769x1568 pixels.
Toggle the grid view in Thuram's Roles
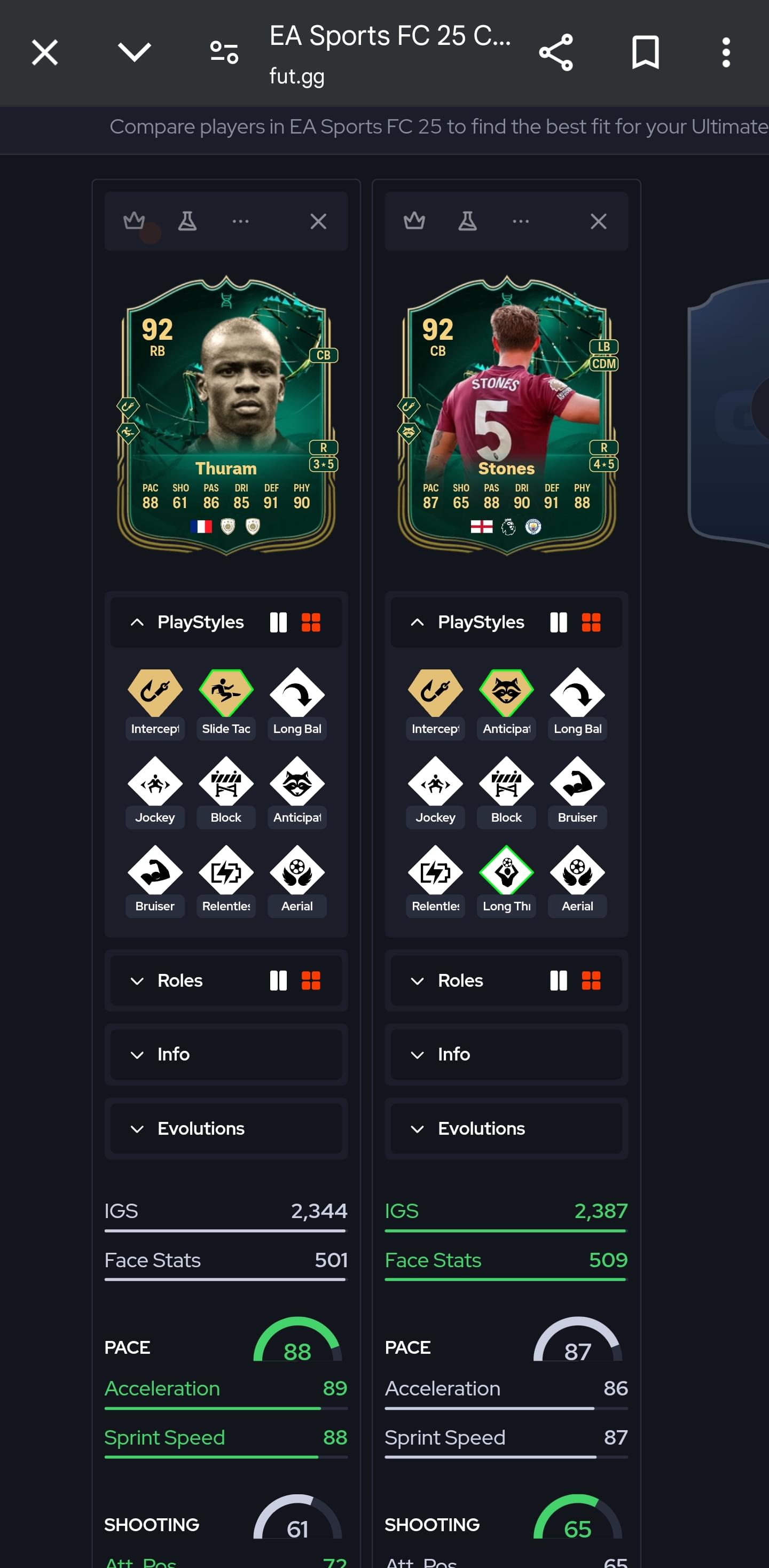point(311,981)
